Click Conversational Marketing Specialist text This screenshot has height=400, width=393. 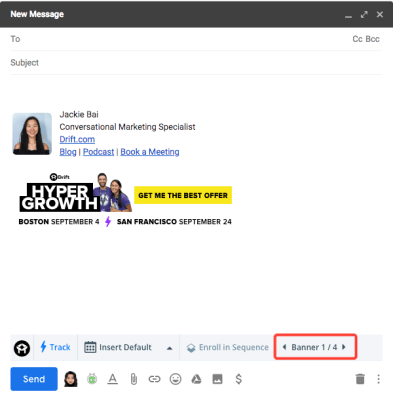click(127, 127)
